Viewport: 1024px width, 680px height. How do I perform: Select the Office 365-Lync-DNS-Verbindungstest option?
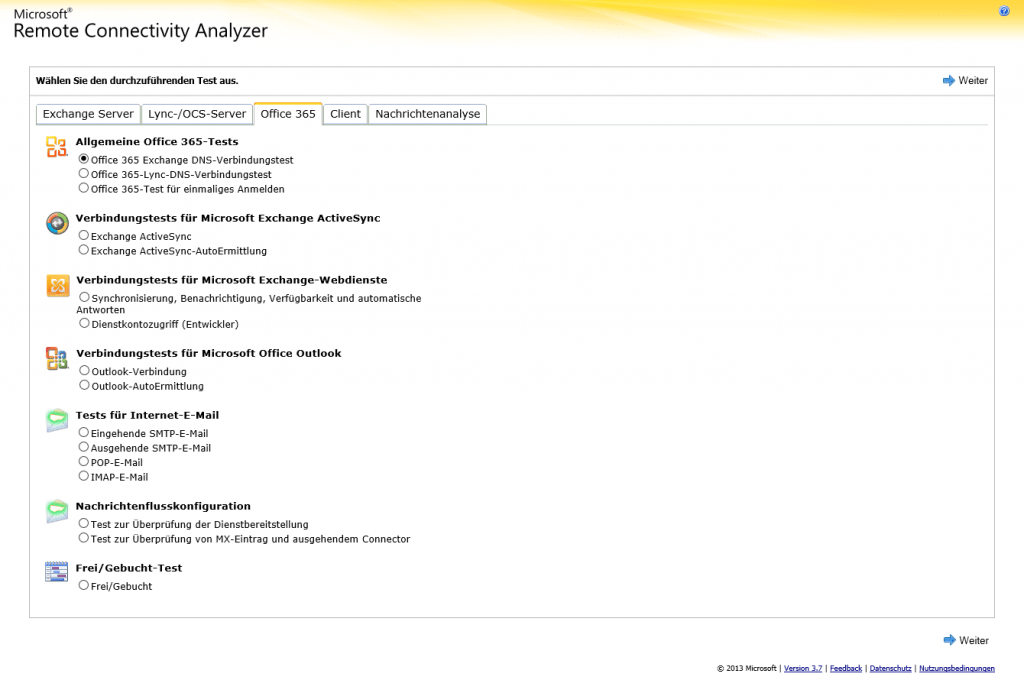point(83,173)
